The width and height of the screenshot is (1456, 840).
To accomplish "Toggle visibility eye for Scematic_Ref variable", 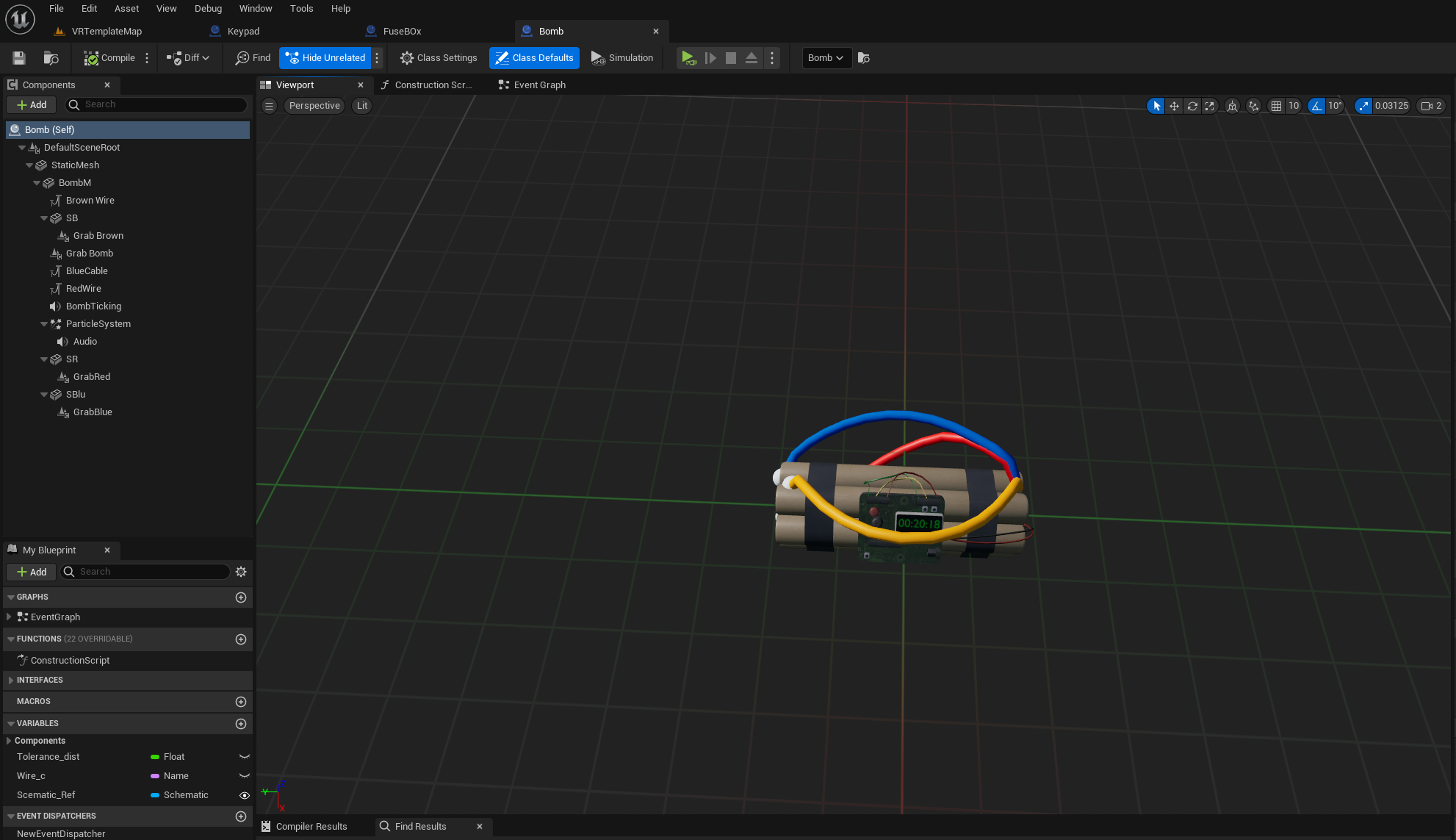I will [x=245, y=795].
